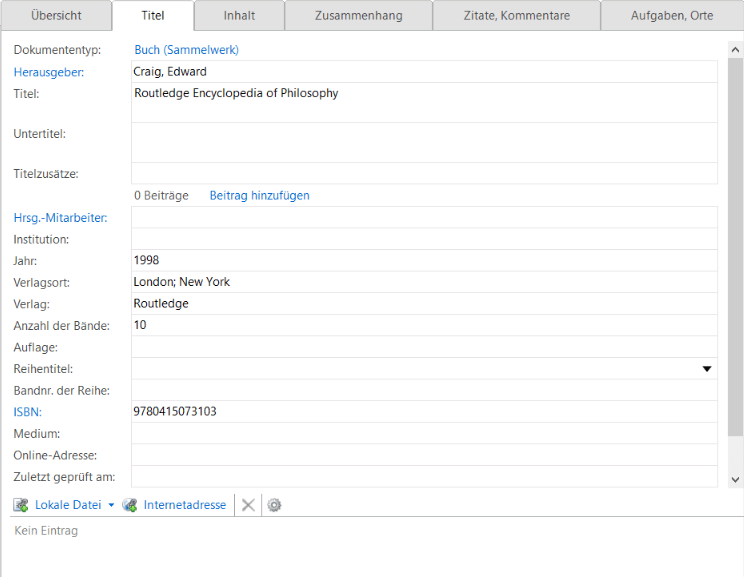The image size is (744, 577).
Task: Click the Herausgeber label link
Action: point(49,72)
